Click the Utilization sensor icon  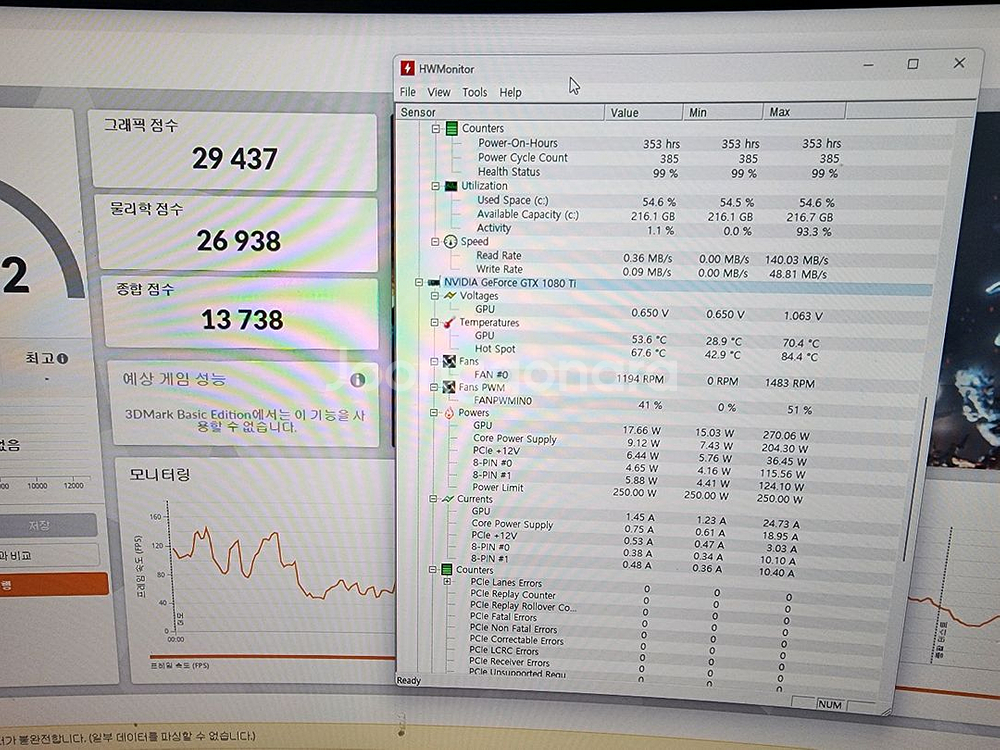[x=451, y=185]
